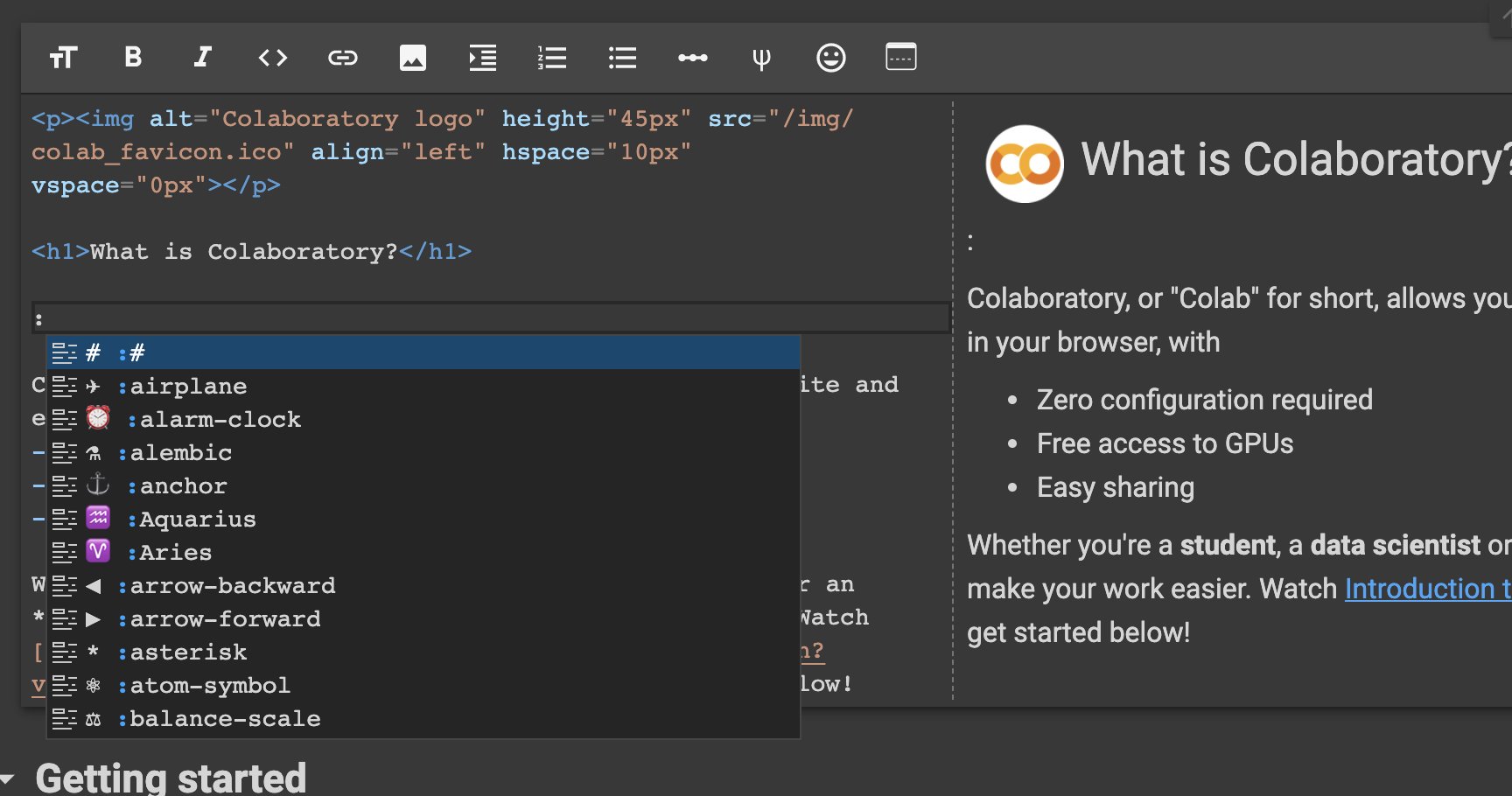
Task: Open the text size formatting tool
Action: [x=63, y=58]
